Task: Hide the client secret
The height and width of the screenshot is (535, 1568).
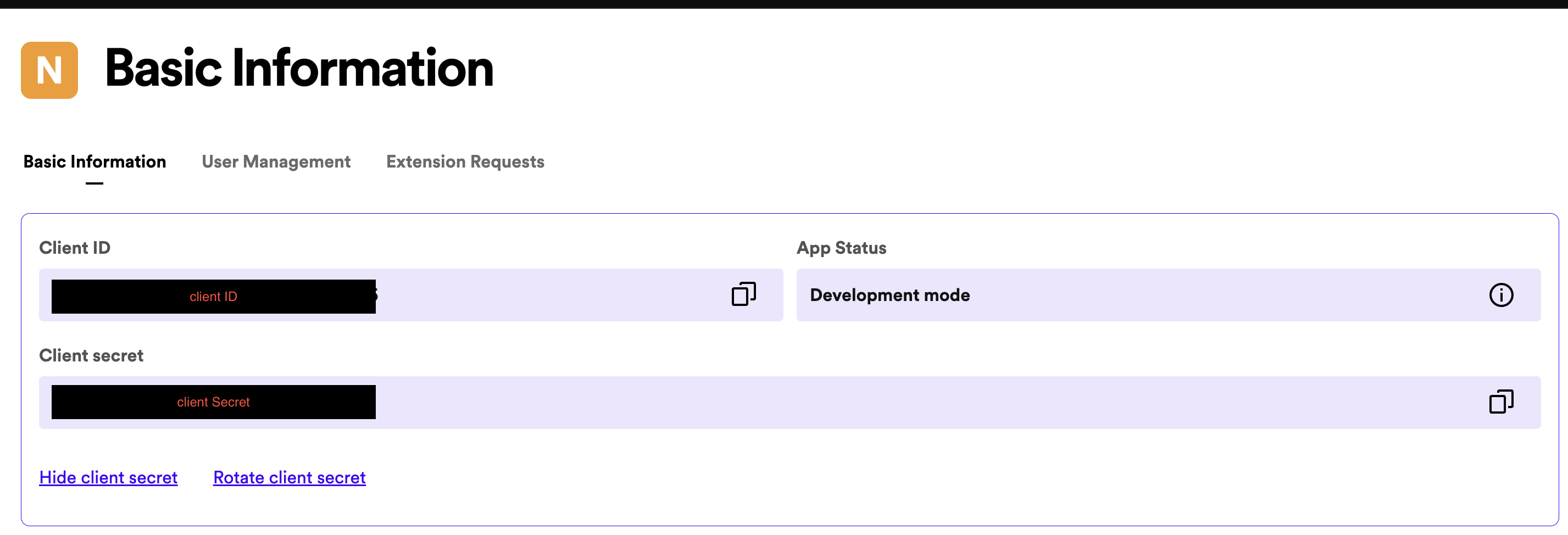Action: pyautogui.click(x=108, y=477)
